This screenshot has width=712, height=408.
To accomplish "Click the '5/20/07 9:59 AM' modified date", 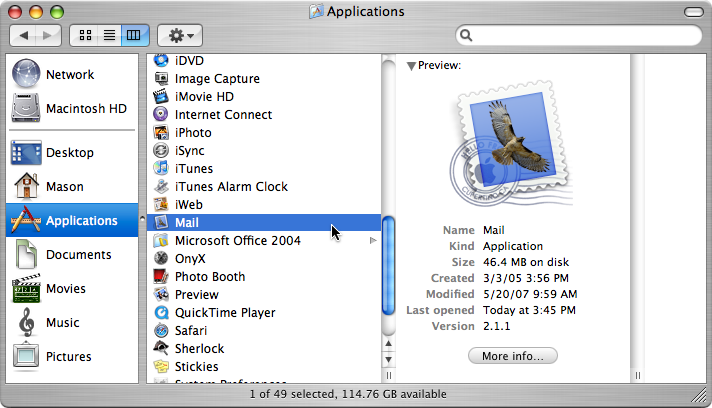I will tap(530, 294).
